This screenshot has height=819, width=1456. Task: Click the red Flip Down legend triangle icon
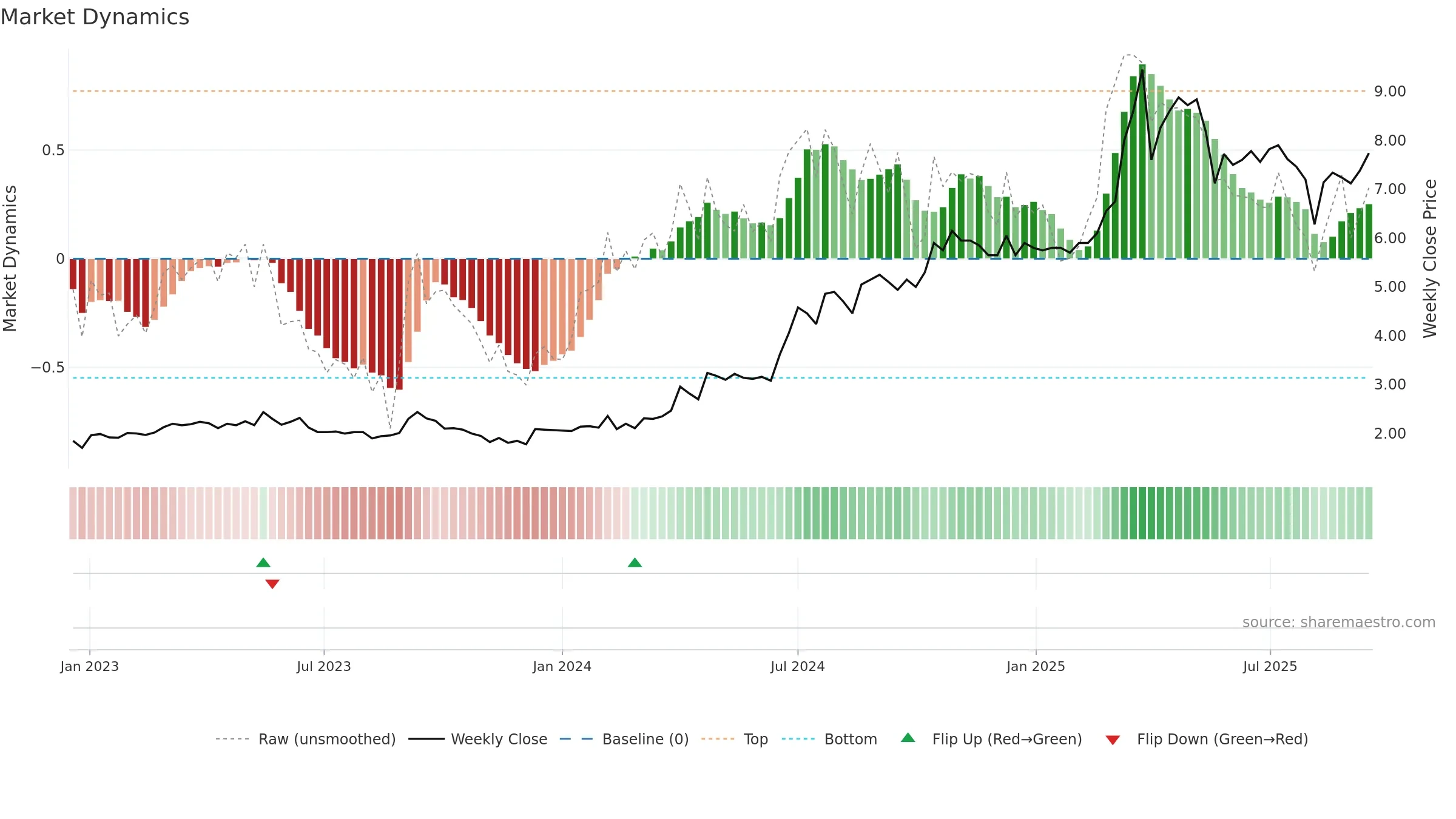click(1113, 740)
